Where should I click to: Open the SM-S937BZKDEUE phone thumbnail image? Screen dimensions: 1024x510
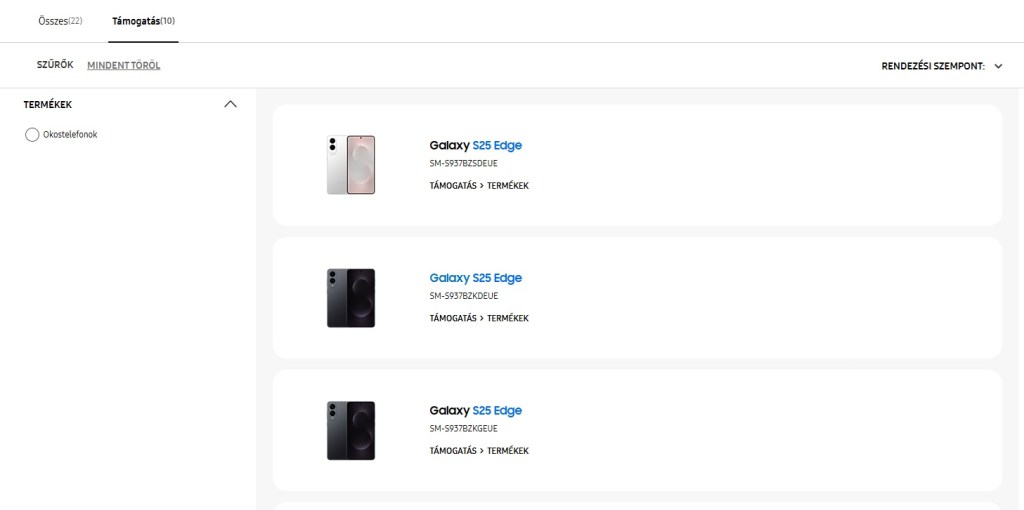point(351,298)
